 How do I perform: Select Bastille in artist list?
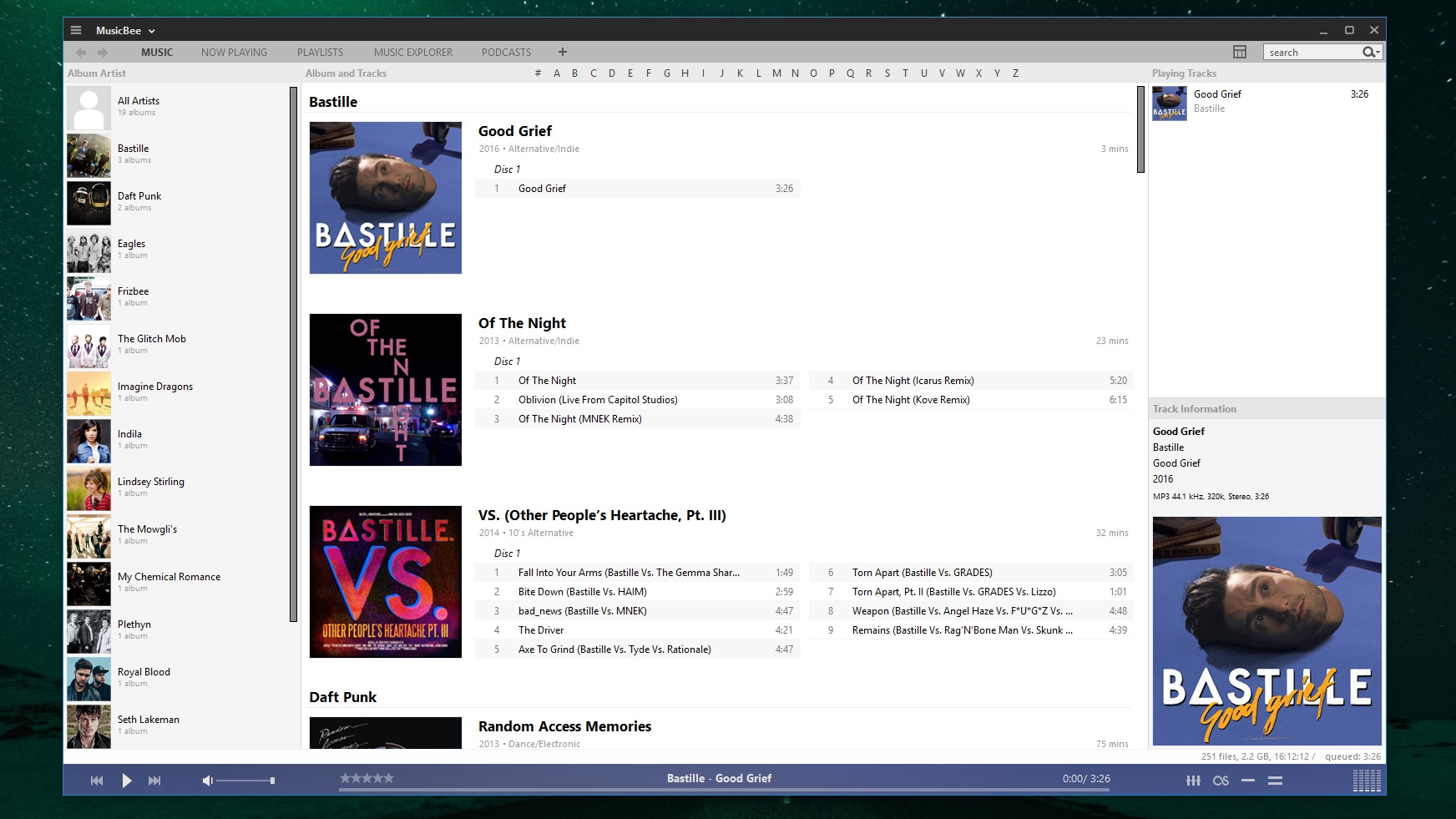click(x=177, y=154)
